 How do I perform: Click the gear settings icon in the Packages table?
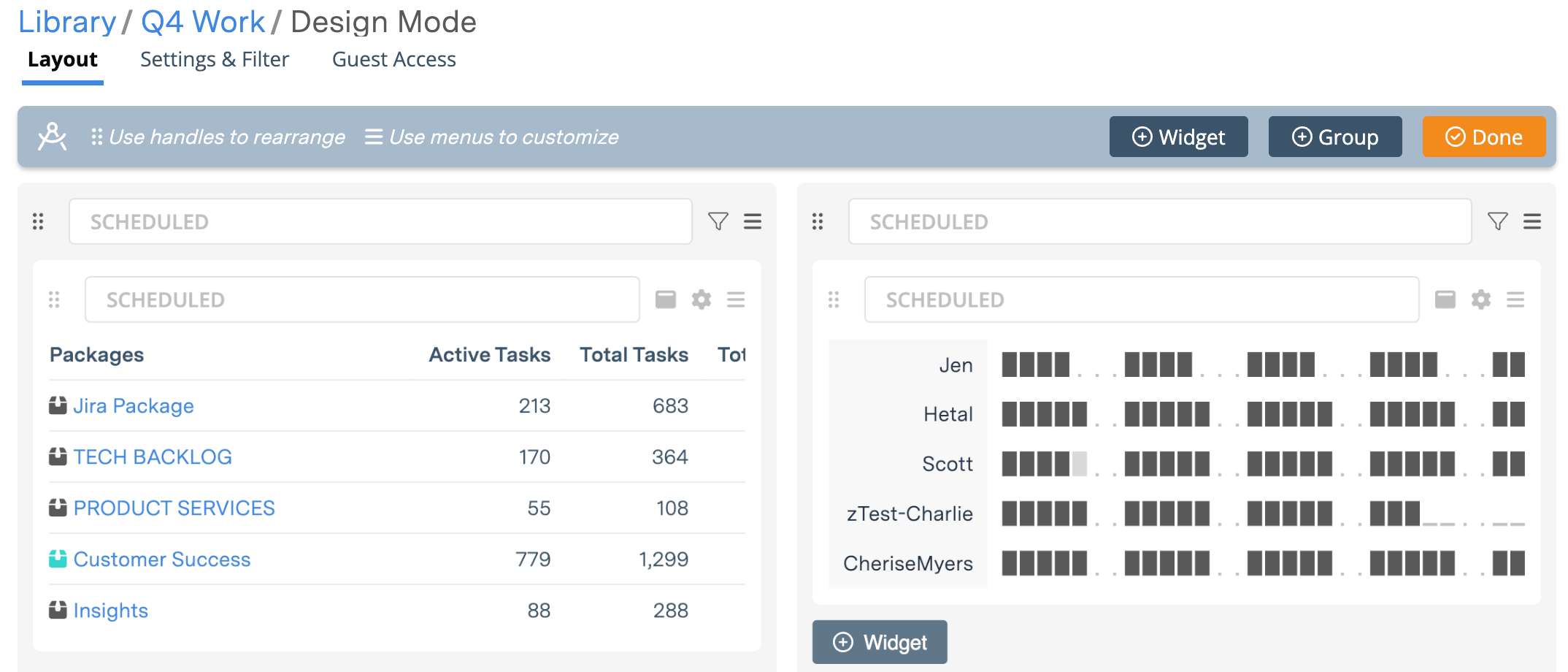click(701, 299)
